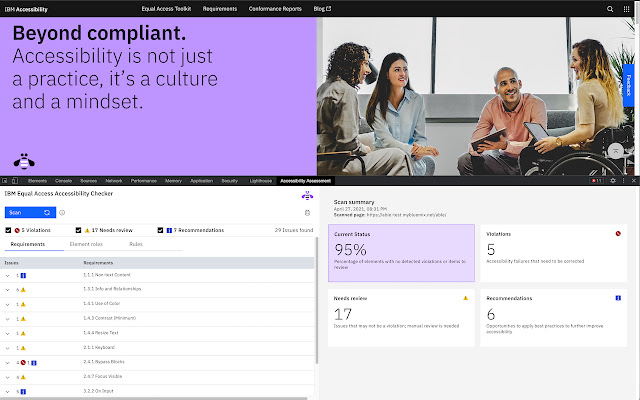This screenshot has height=400, width=640.
Task: Toggle the 7 Recommendations checkbox
Action: pyautogui.click(x=161, y=230)
